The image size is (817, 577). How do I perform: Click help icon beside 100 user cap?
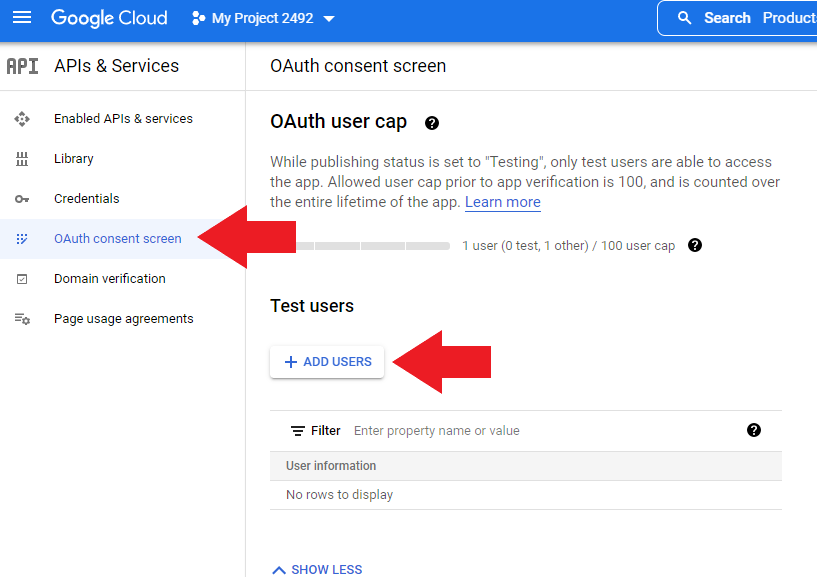(x=695, y=245)
